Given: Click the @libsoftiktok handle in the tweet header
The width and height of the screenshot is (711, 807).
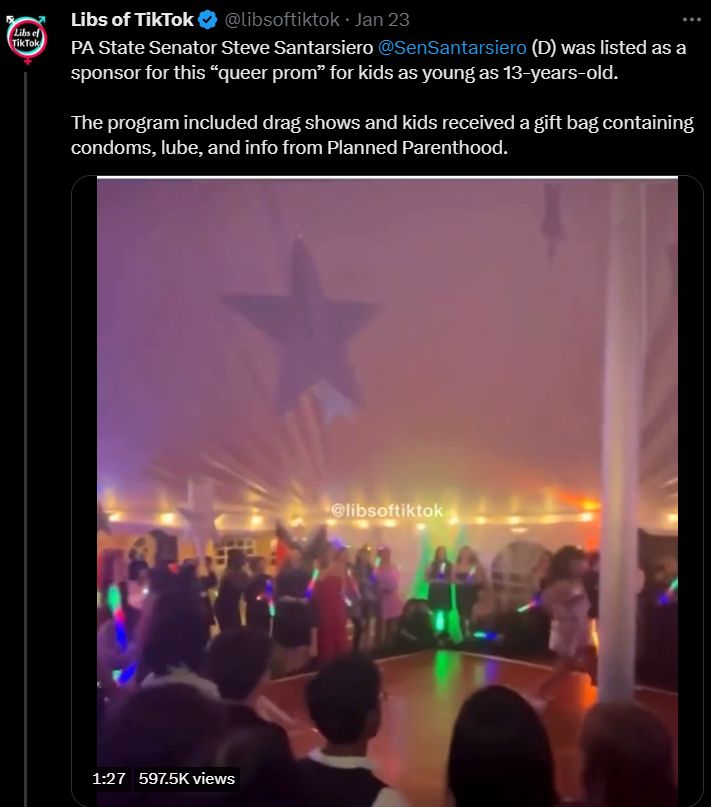Looking at the screenshot, I should (282, 20).
